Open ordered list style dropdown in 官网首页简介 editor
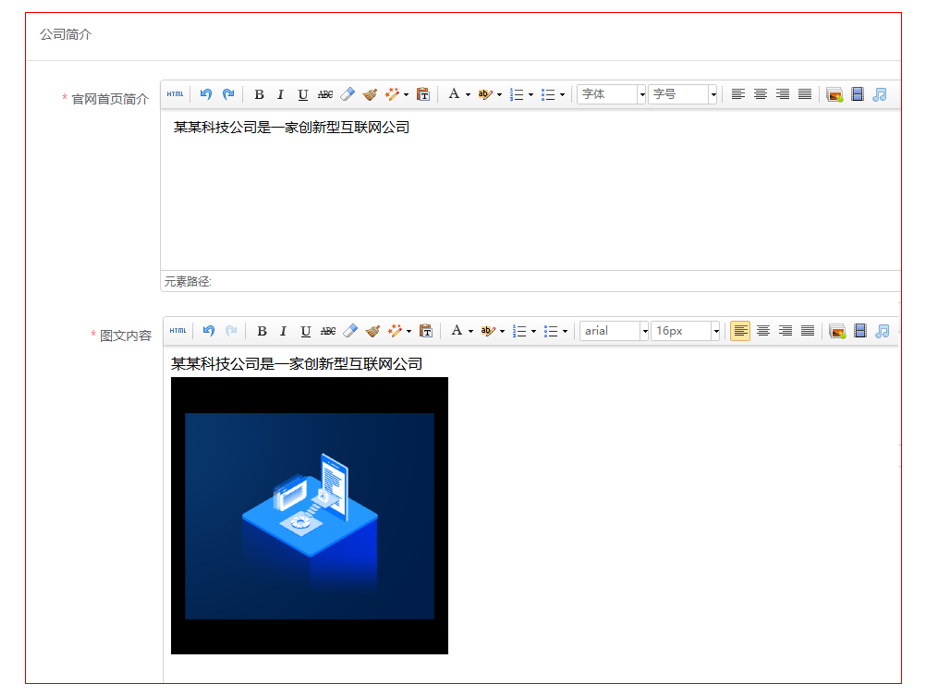Viewport: 930px width, 699px height. tap(531, 95)
